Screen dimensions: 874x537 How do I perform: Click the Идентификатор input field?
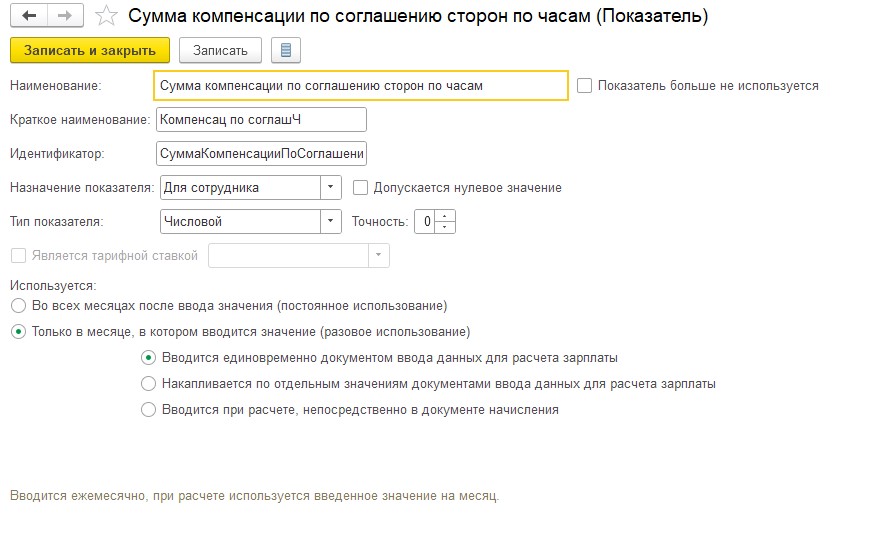click(261, 153)
